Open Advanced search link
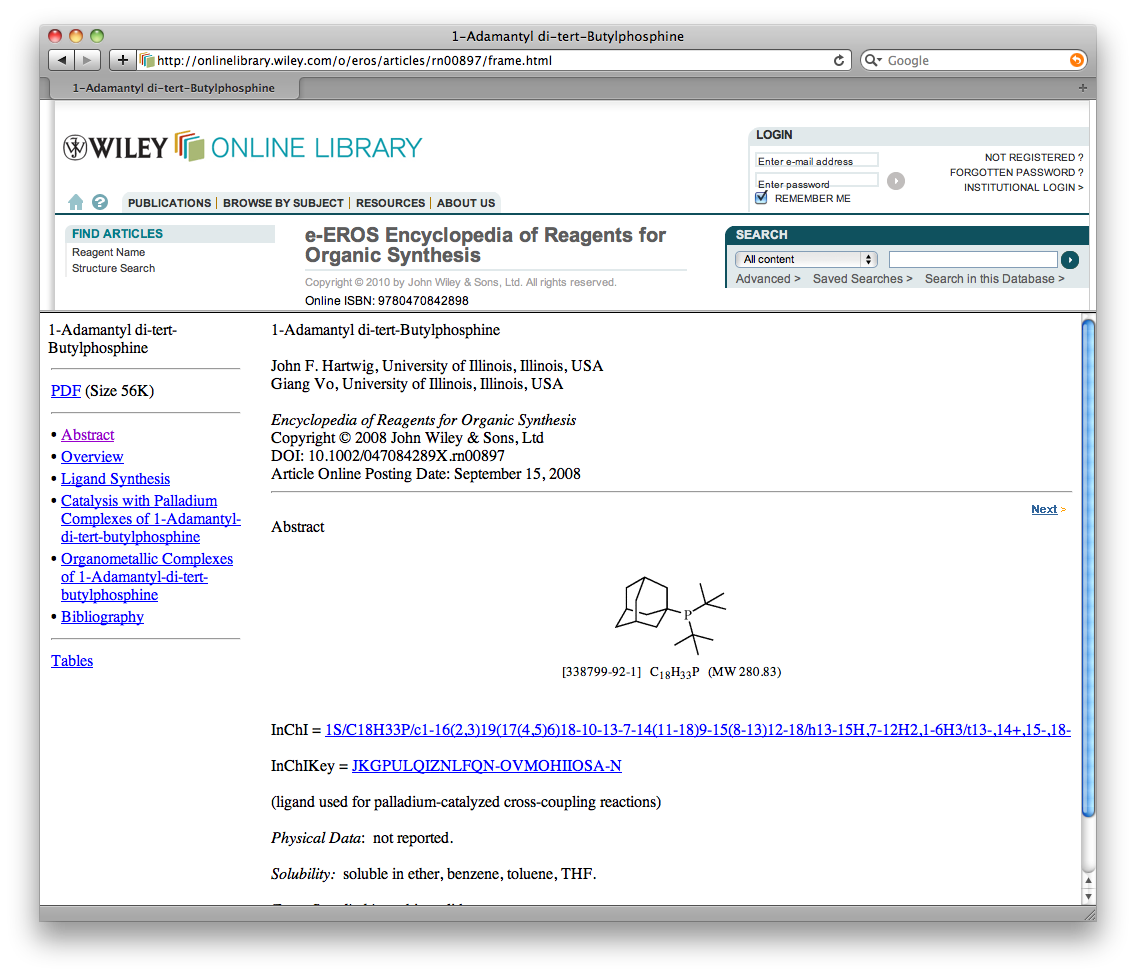Image resolution: width=1136 pixels, height=976 pixels. 768,279
